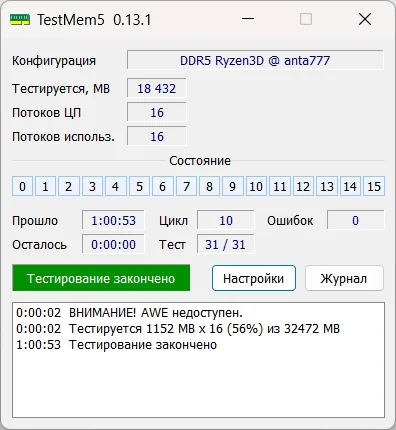Screen dimensions: 396x430
Task: Click the TestMem5 memory stick app icon
Action: (x=20, y=20)
